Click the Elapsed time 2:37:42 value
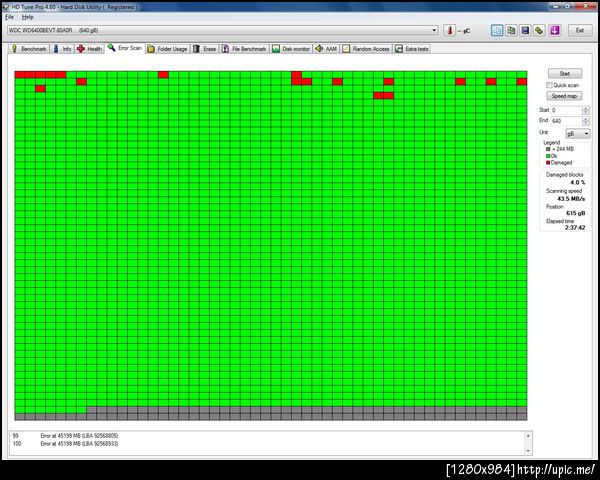This screenshot has height=480, width=600. [575, 228]
